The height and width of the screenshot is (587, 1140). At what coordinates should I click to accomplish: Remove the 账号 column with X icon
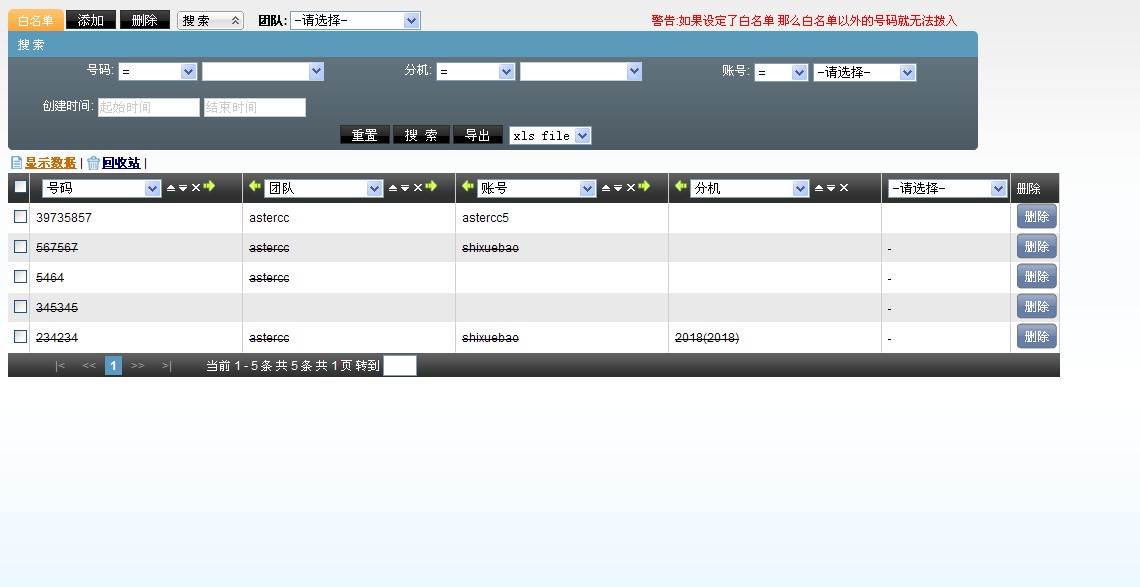coord(631,188)
